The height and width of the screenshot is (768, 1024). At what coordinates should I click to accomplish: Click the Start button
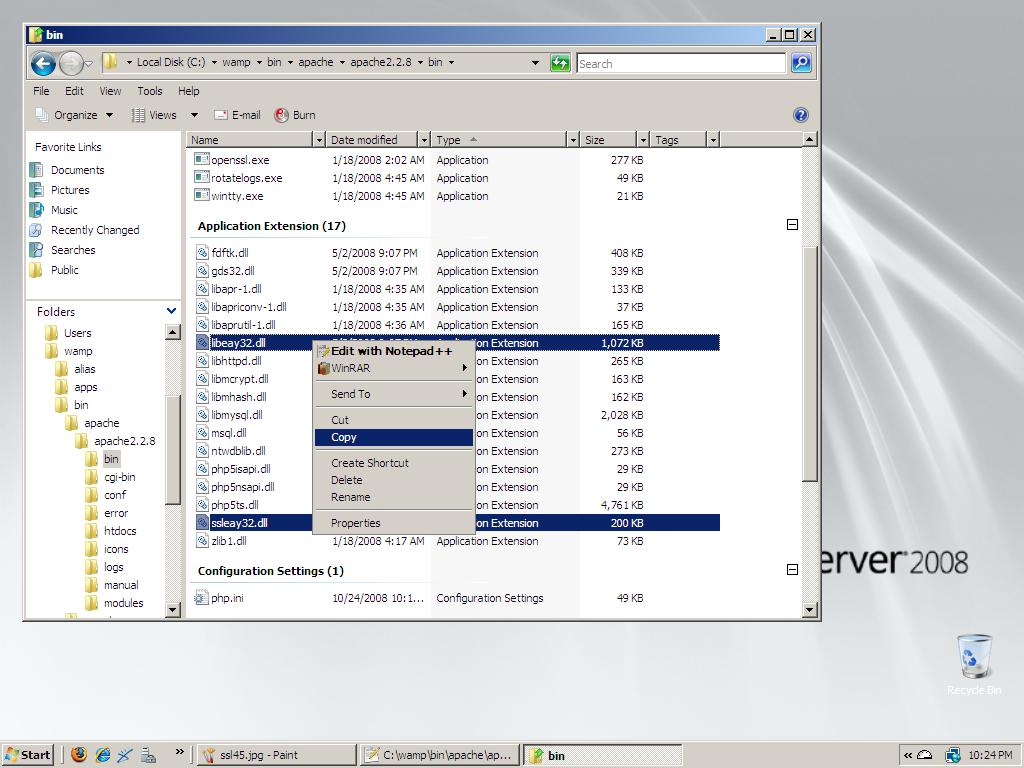[27, 755]
